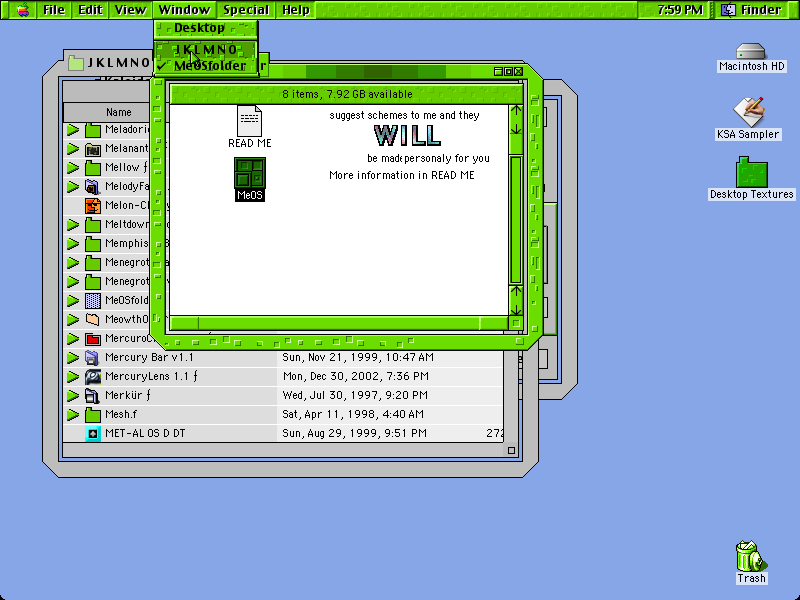Open the Edit menu
The width and height of the screenshot is (800, 600).
pos(90,10)
